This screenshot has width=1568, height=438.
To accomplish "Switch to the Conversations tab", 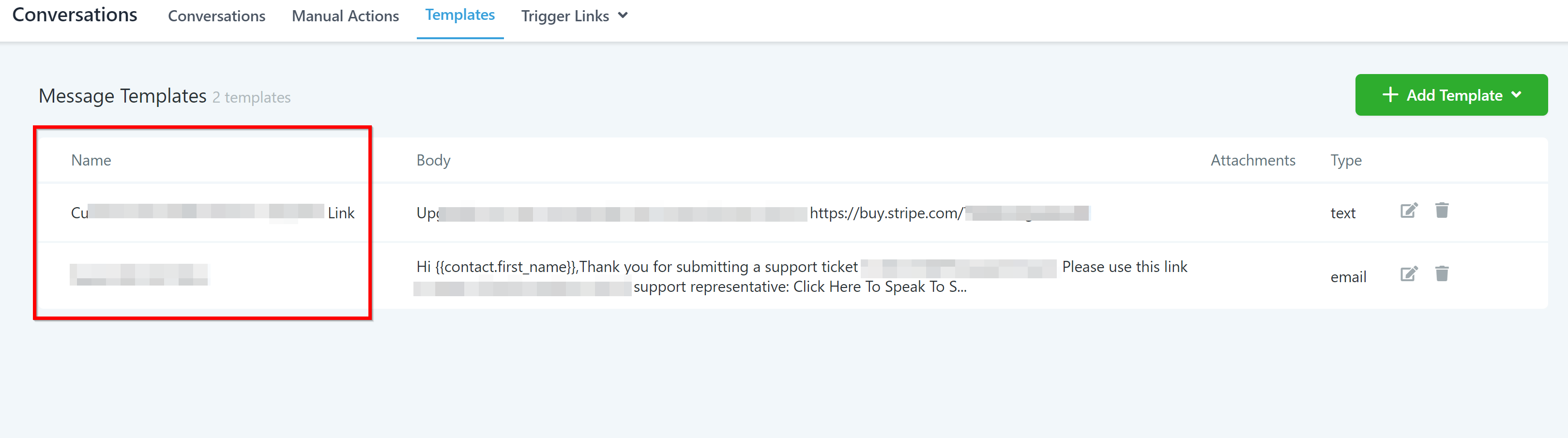I will coord(216,16).
